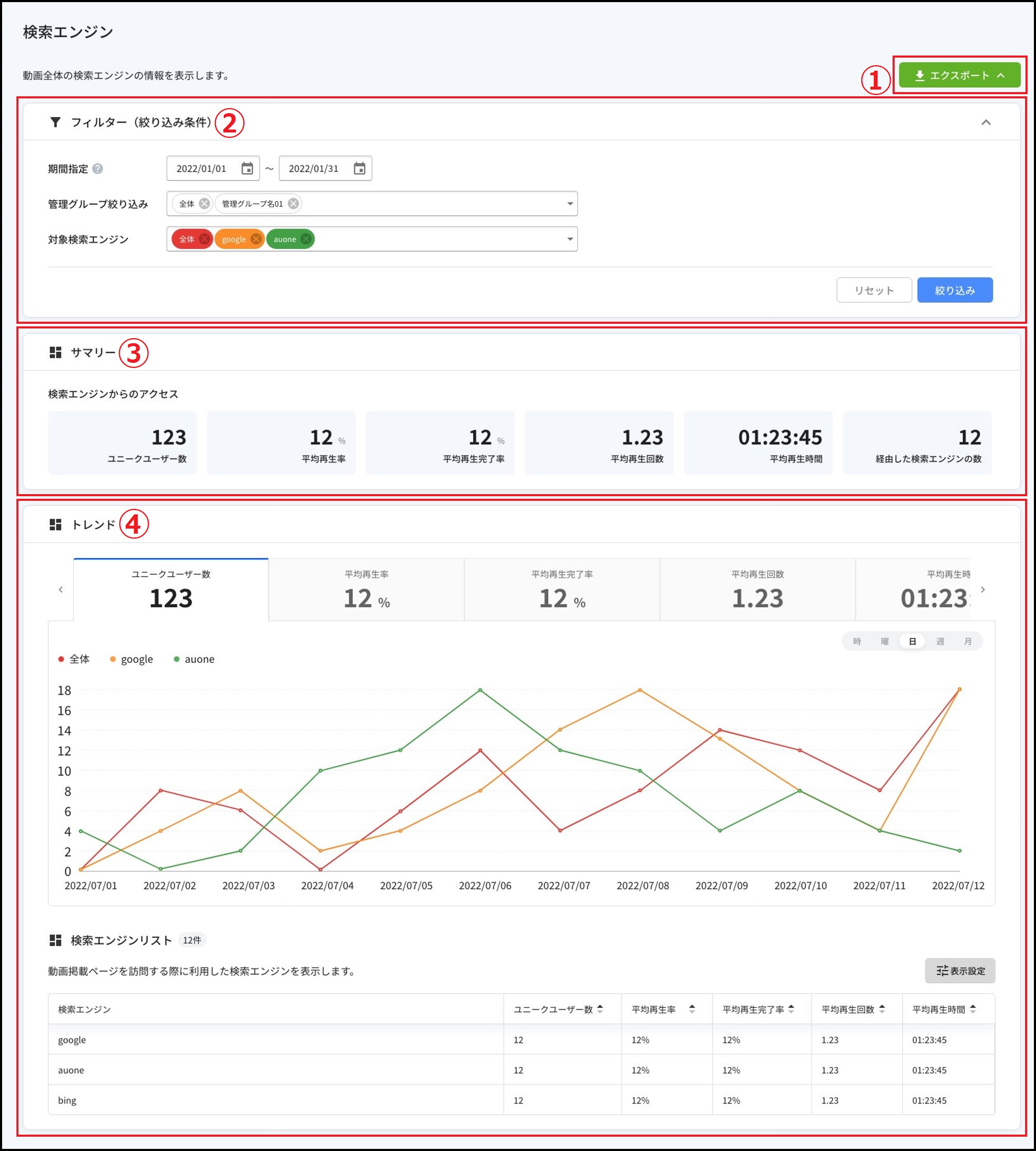Click the ユニークユーザー数 summary card
1036x1151 pixels.
[x=122, y=443]
